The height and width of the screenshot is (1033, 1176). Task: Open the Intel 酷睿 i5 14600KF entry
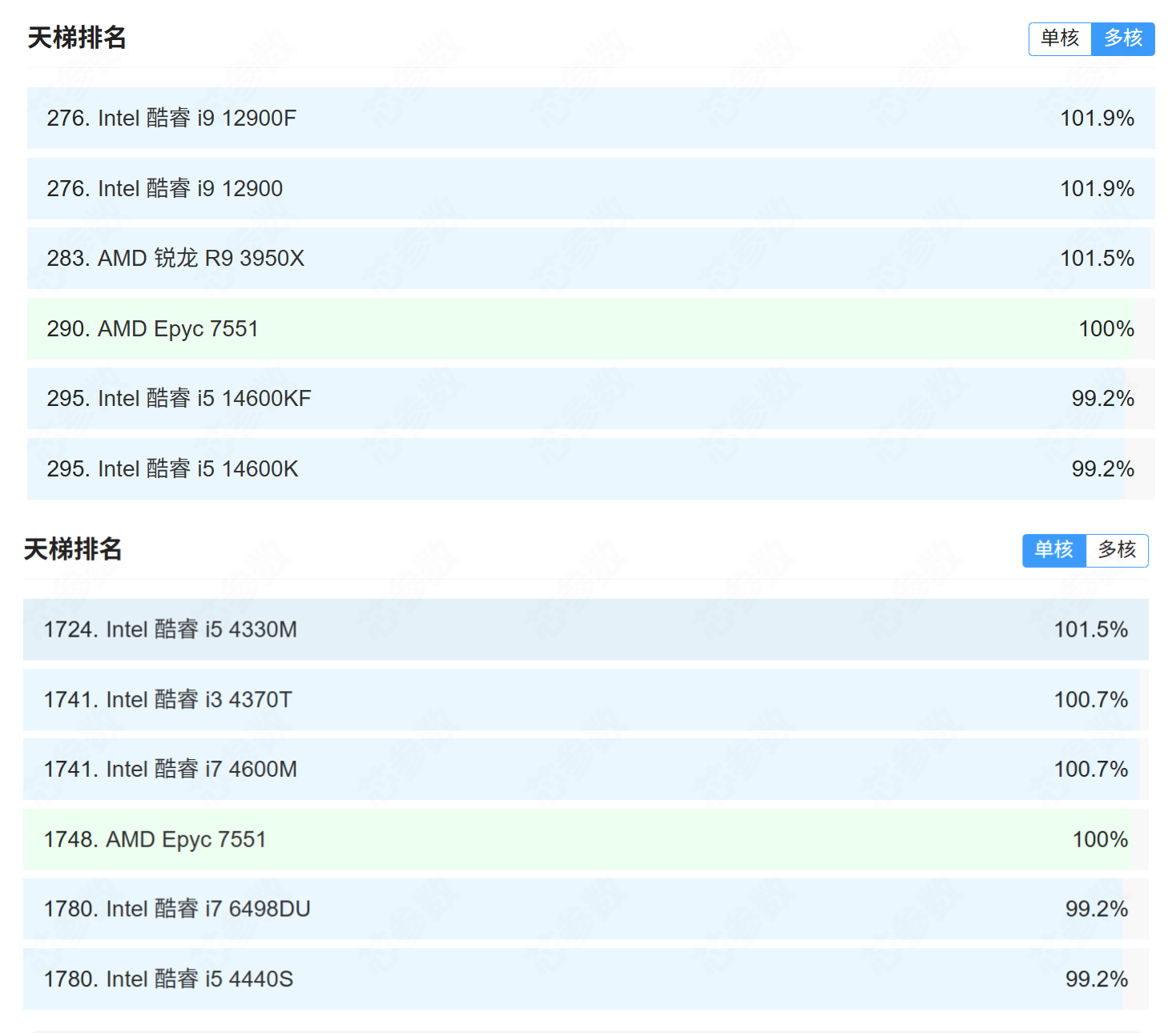(179, 399)
